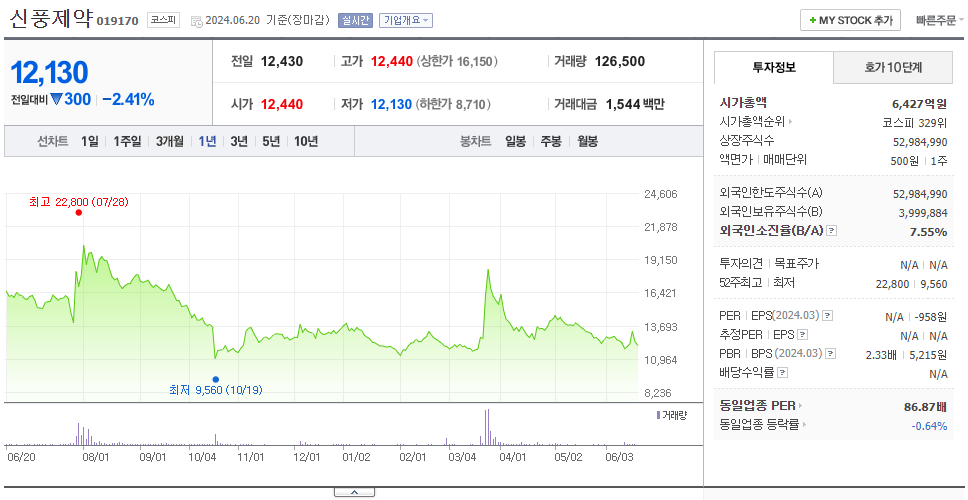The height and width of the screenshot is (500, 968).
Task: Click the help icon next to 배당수익률
Action: pos(783,373)
